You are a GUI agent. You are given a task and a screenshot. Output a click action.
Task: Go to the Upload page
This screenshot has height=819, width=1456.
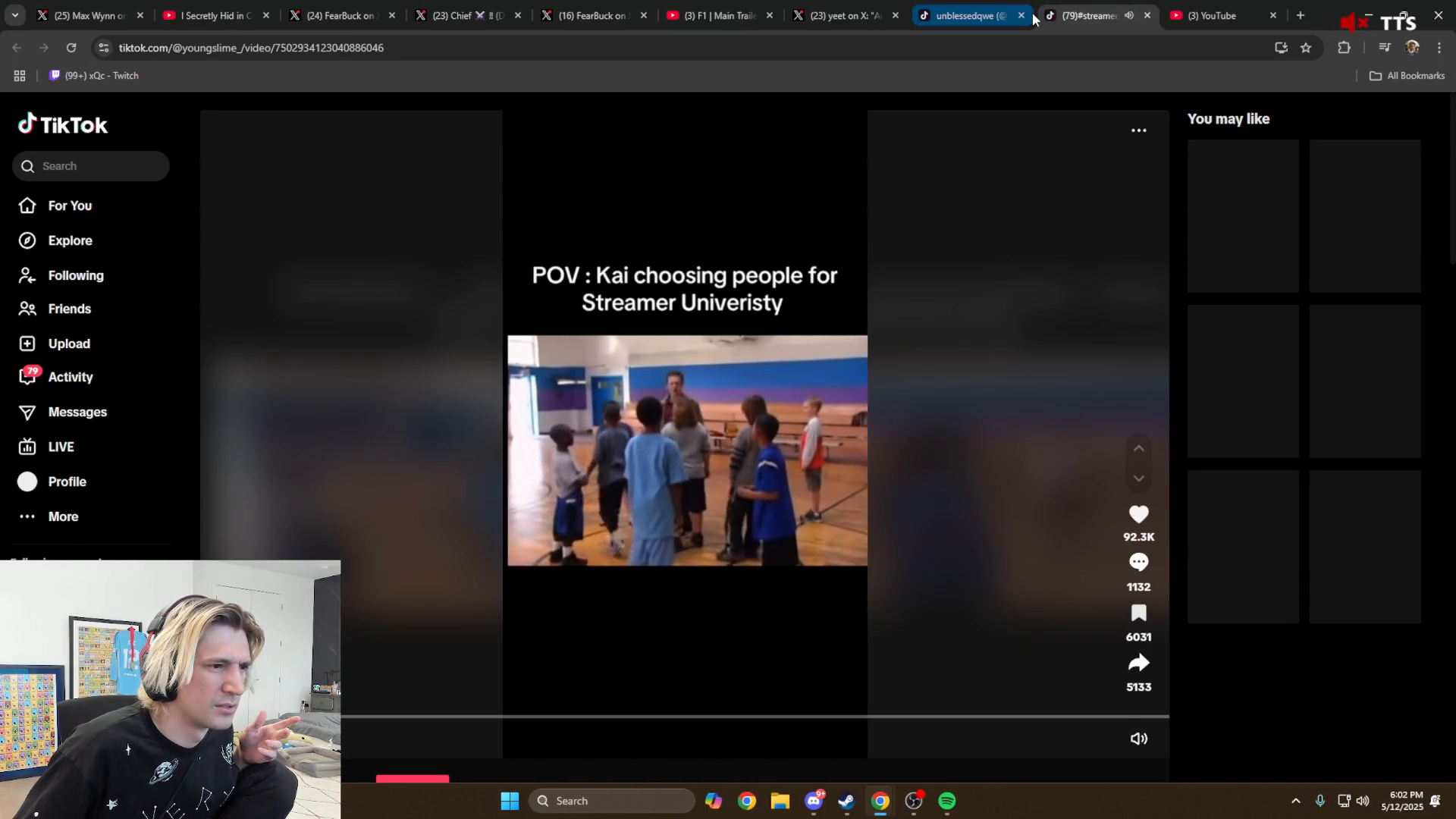[x=69, y=344]
